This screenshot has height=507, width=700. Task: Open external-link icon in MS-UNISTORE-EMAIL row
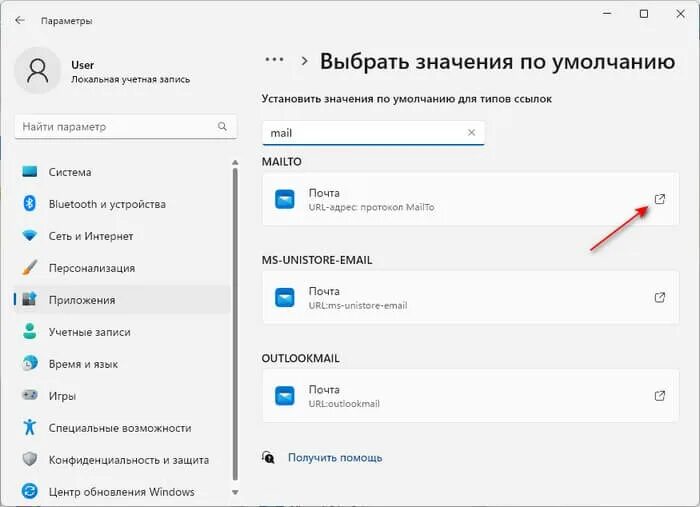(x=660, y=297)
